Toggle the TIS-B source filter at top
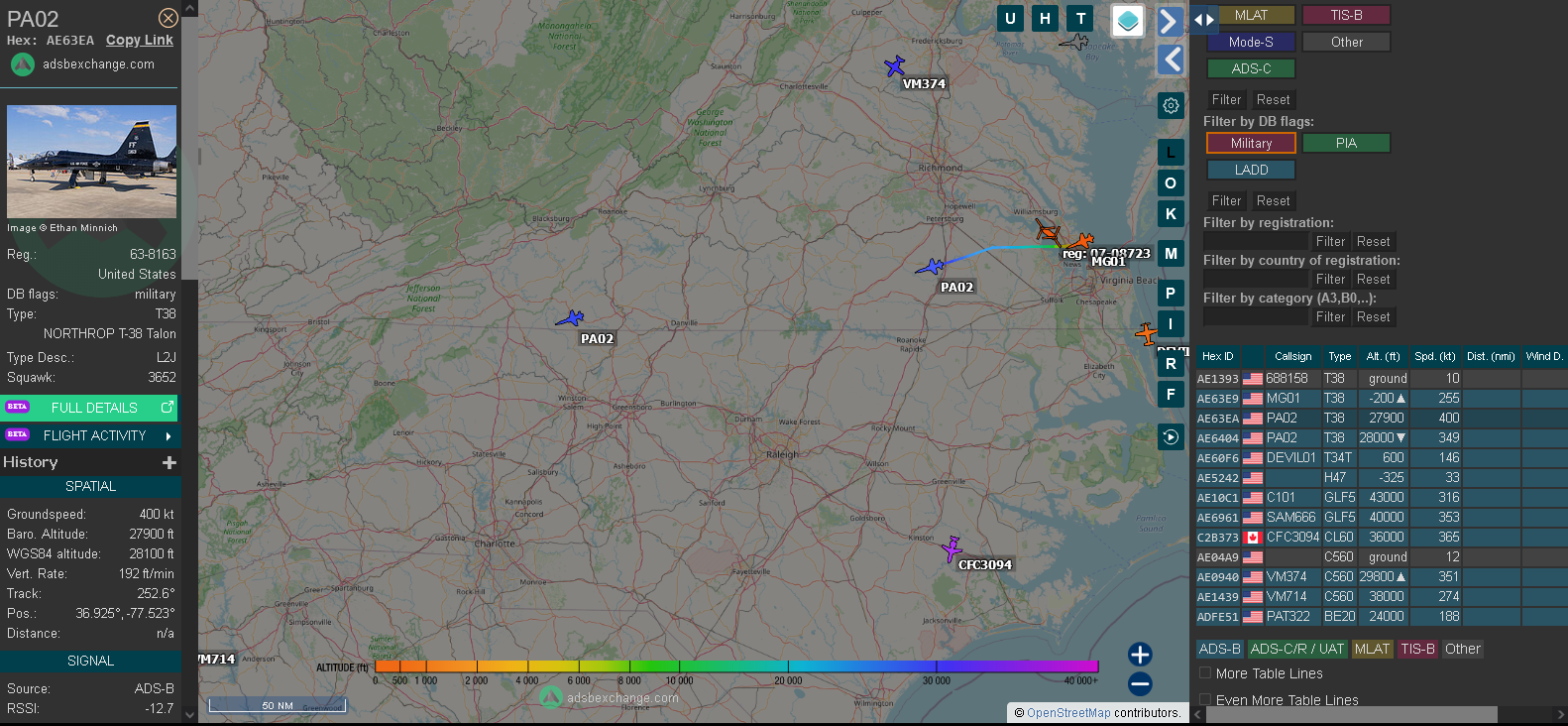Viewport: 1568px width, 726px height. tap(1346, 15)
